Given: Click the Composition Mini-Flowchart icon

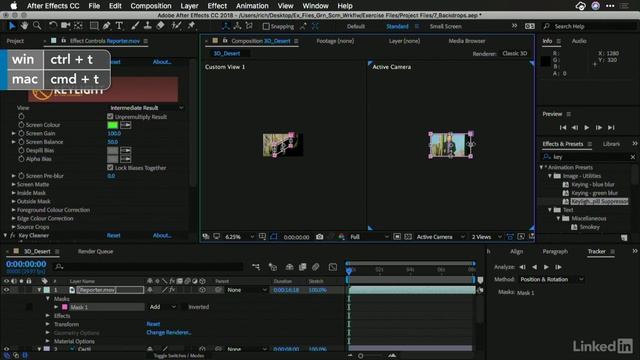Looking at the screenshot, I should pos(256,267).
